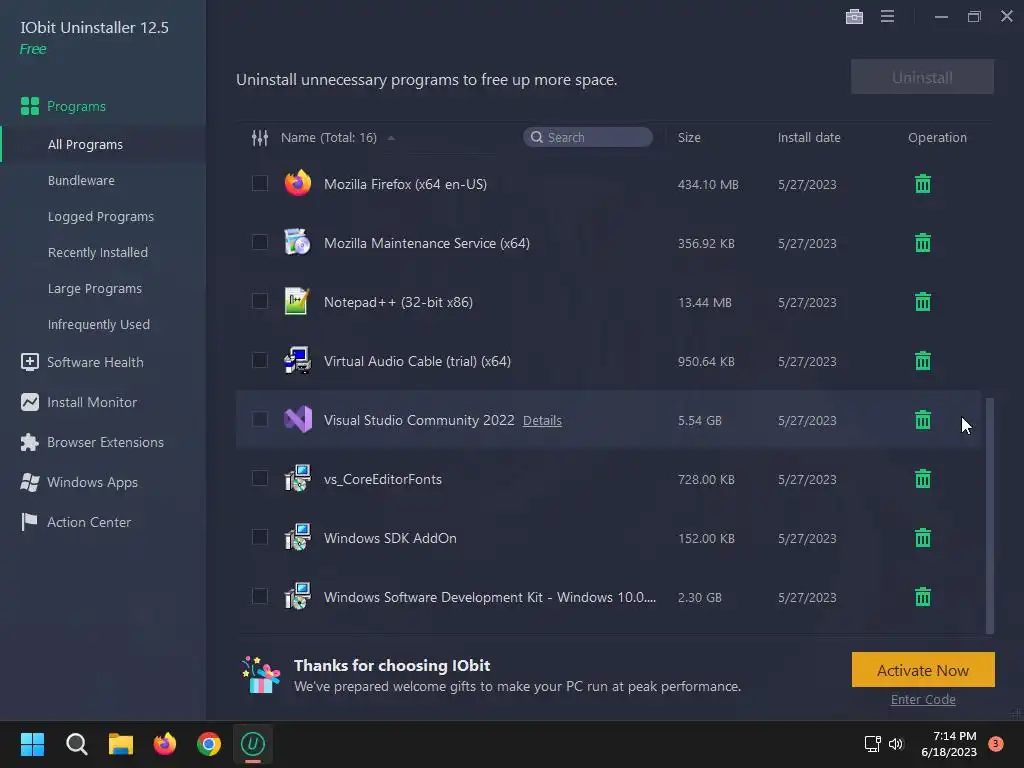Check the Mozilla Maintenance Service checkbox

pos(259,242)
